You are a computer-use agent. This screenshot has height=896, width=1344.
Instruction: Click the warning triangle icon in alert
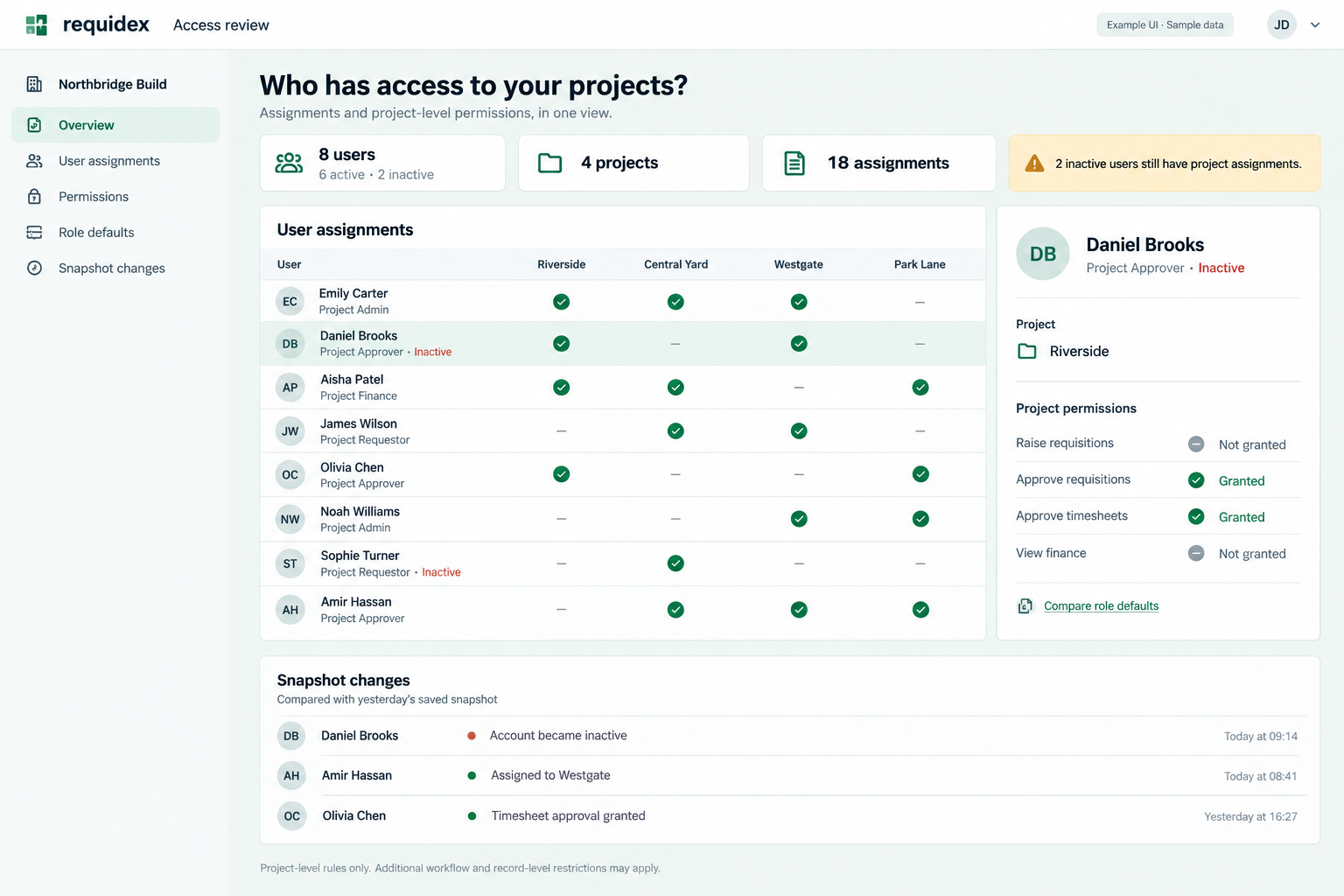[x=1034, y=164]
